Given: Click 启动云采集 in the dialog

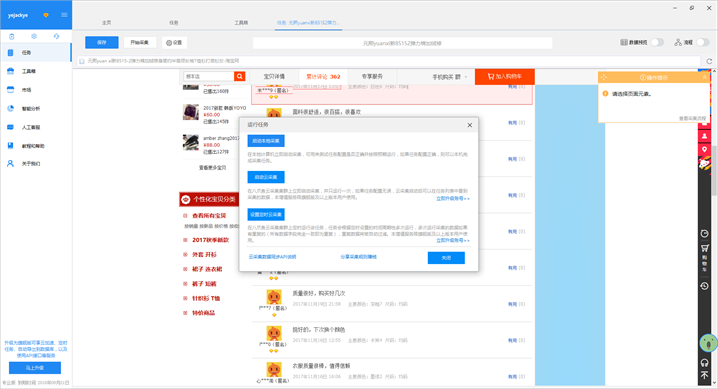Looking at the screenshot, I should (x=266, y=177).
